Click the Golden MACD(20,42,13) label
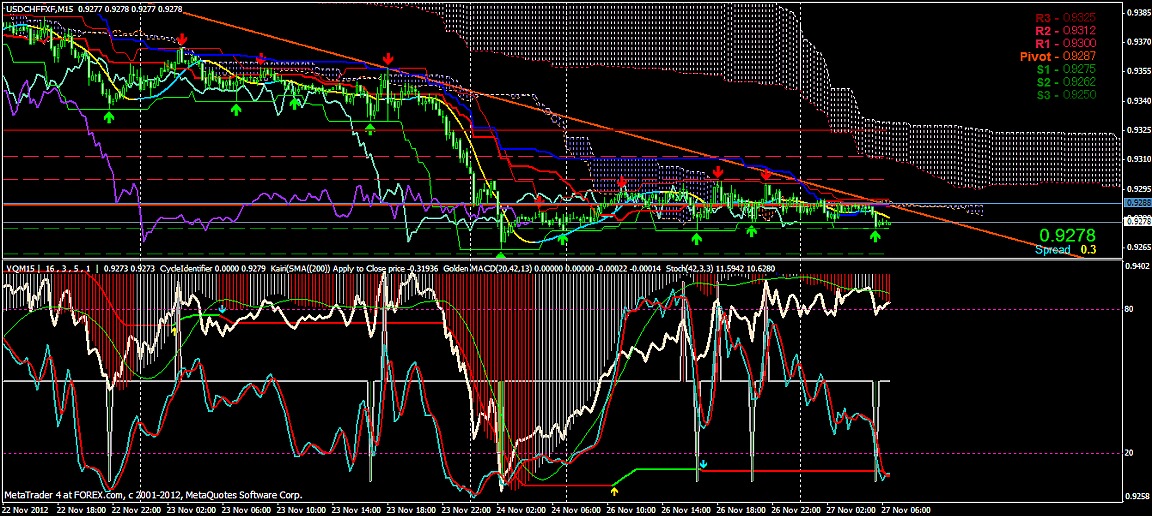 pos(486,269)
